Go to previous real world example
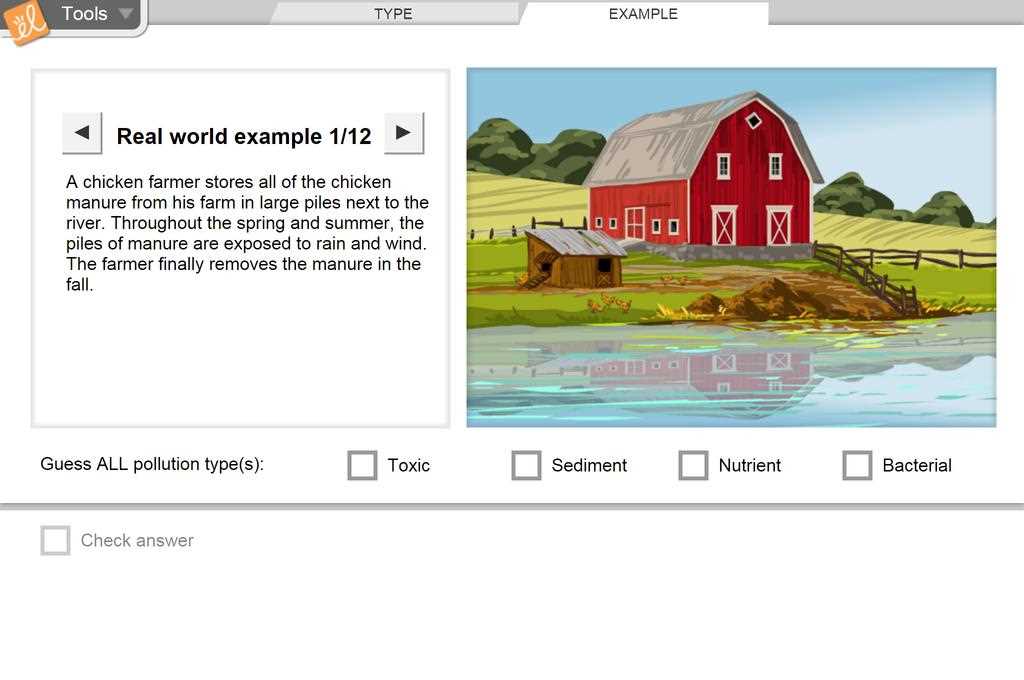Viewport: 1024px width, 680px height. click(x=82, y=133)
